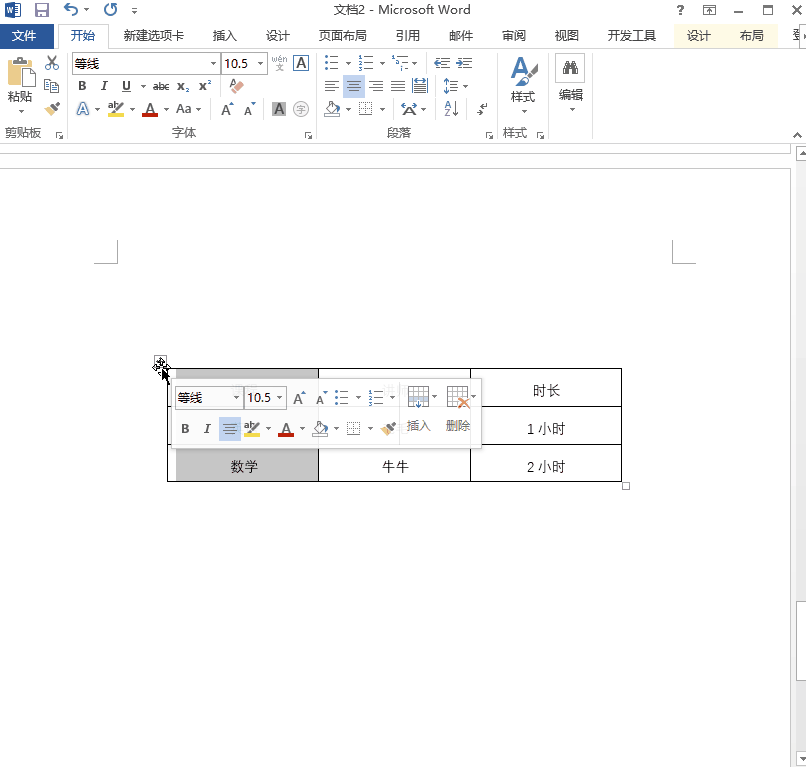
Task: Expand numbering list style options
Action: (382, 63)
